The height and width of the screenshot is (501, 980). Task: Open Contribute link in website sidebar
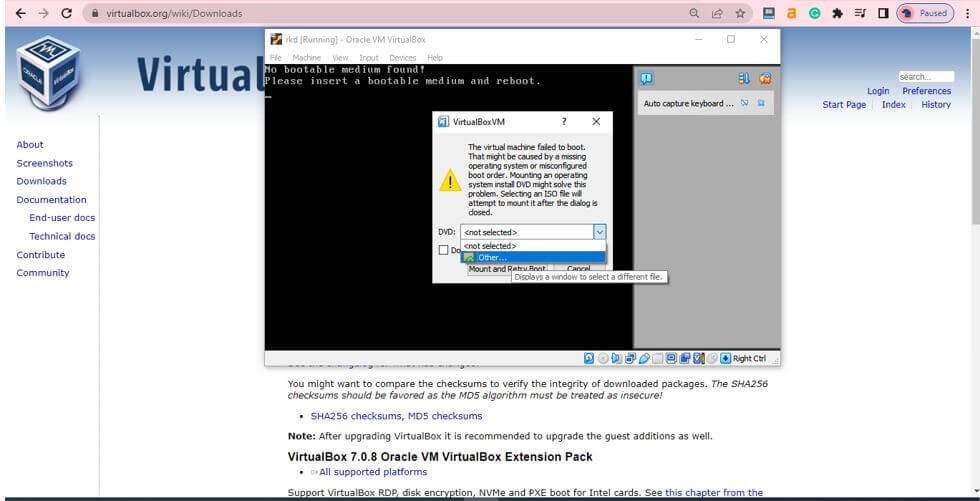point(41,255)
